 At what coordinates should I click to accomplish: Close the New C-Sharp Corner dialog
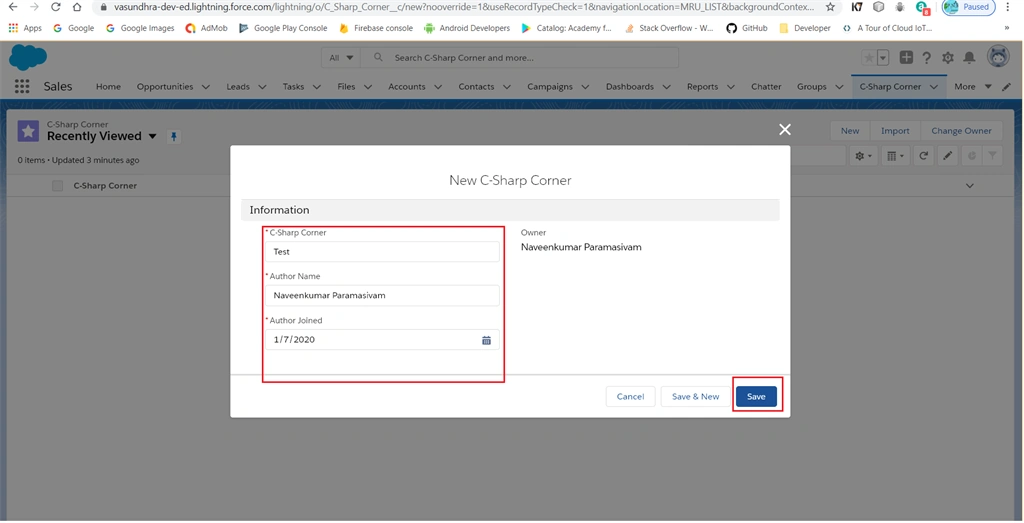tap(785, 129)
